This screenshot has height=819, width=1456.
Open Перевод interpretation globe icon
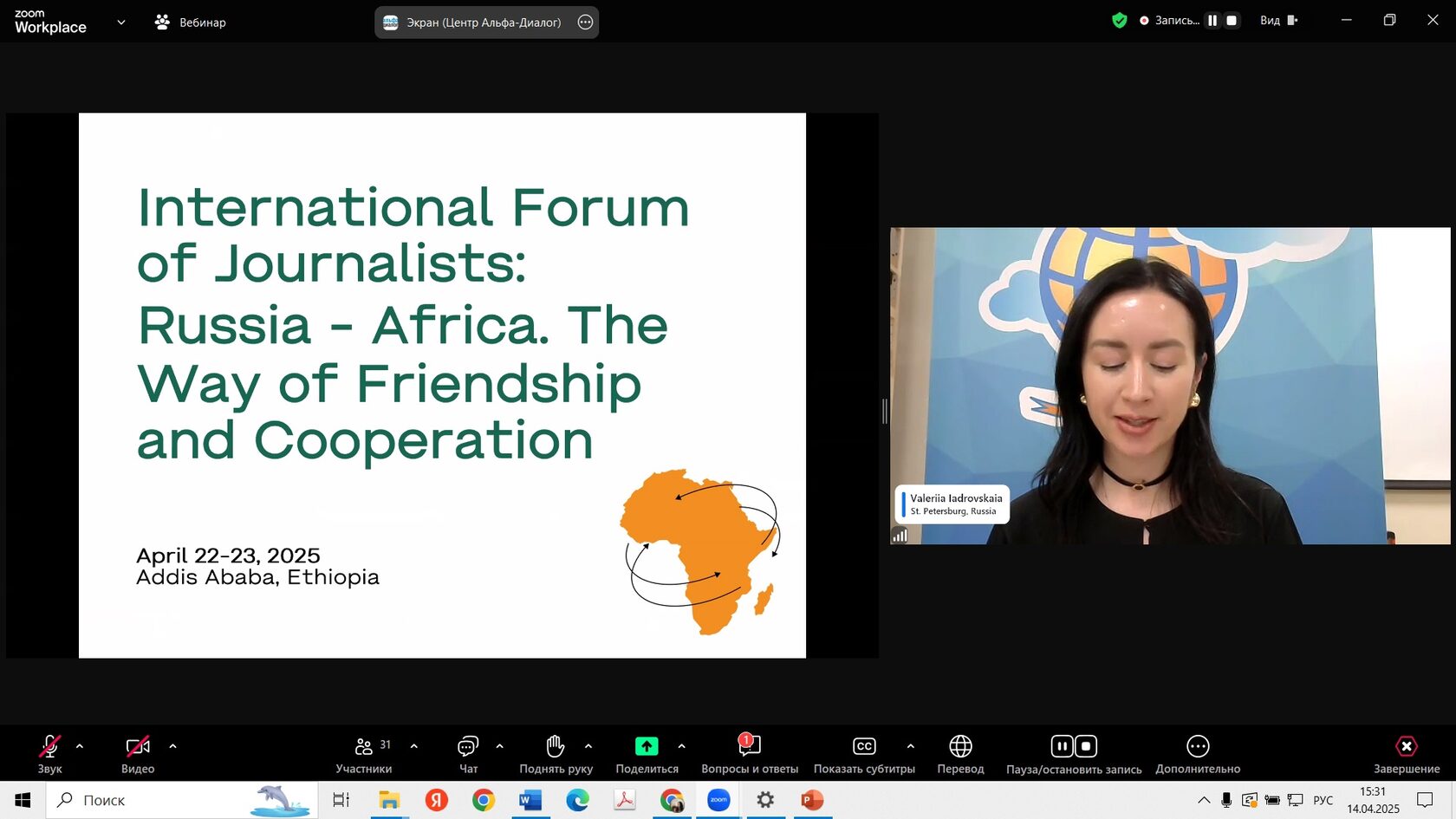[960, 746]
